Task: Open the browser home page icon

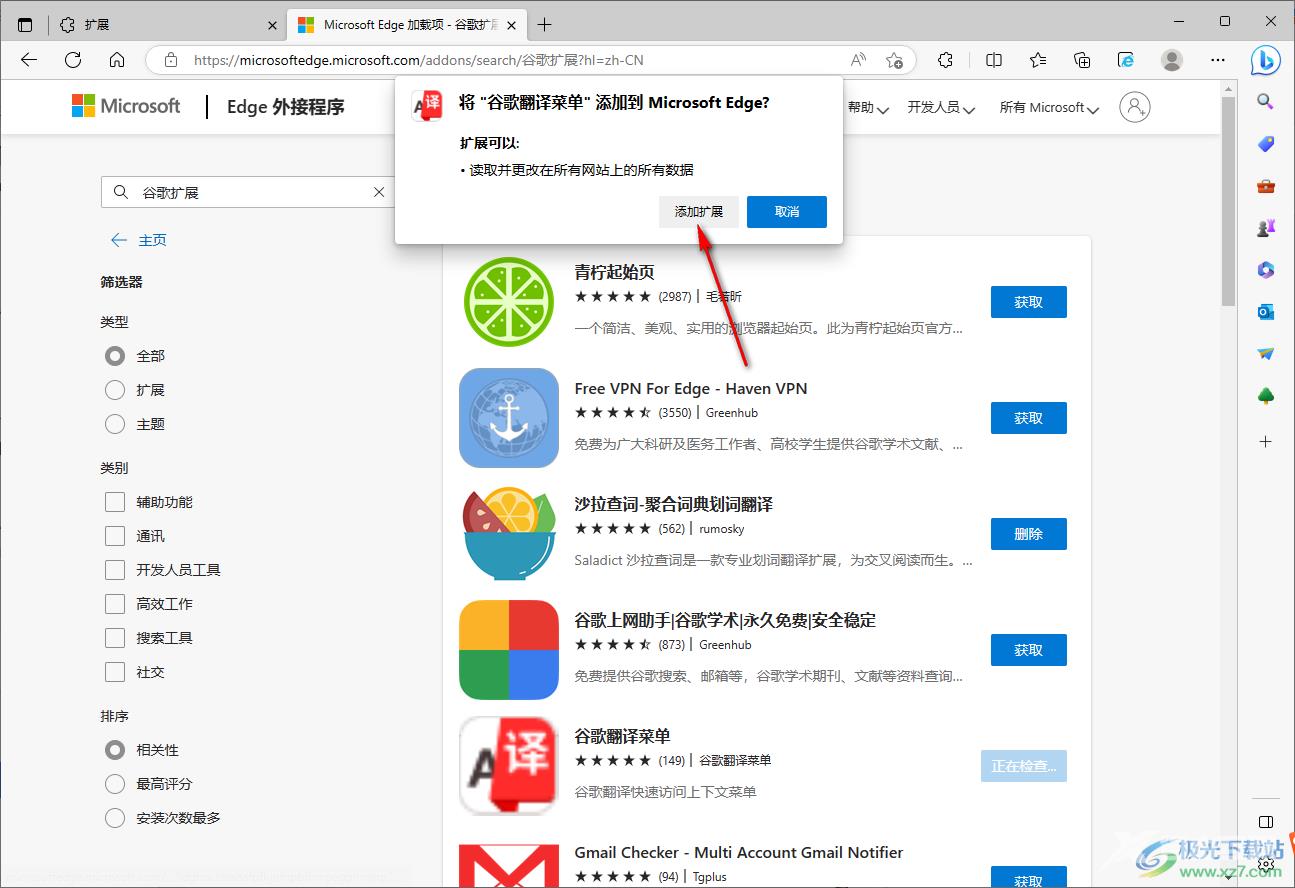Action: 117,60
